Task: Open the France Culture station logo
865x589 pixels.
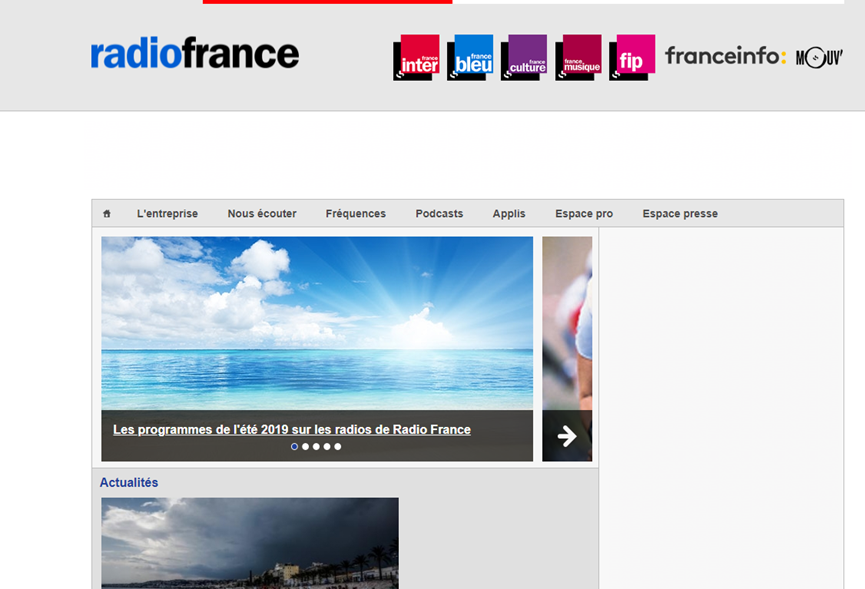Action: 524,57
